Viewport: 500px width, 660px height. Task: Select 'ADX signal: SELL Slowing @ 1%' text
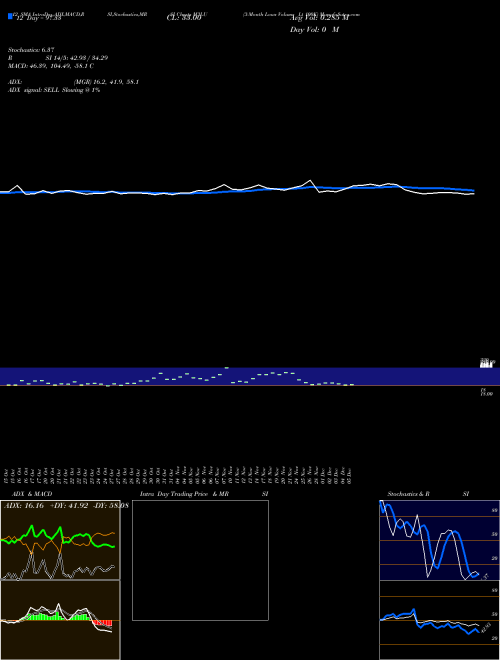click(x=54, y=90)
